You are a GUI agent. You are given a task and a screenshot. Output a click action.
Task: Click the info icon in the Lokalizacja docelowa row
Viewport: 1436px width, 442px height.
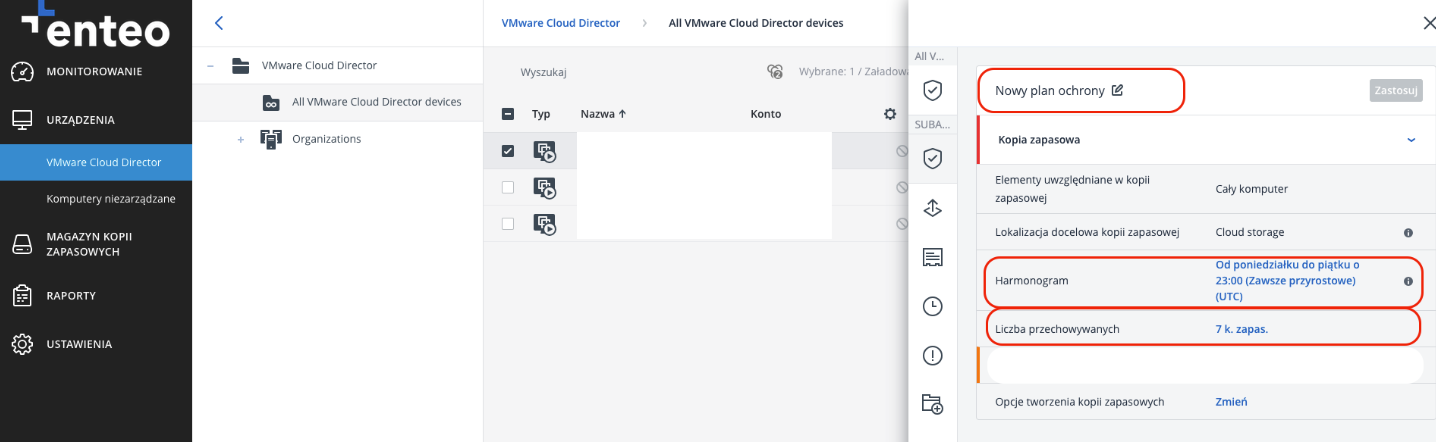pos(1408,233)
